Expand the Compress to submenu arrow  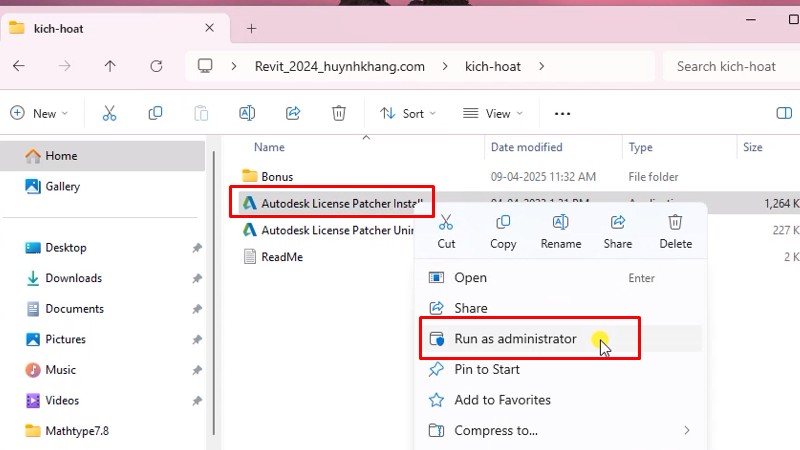687,430
